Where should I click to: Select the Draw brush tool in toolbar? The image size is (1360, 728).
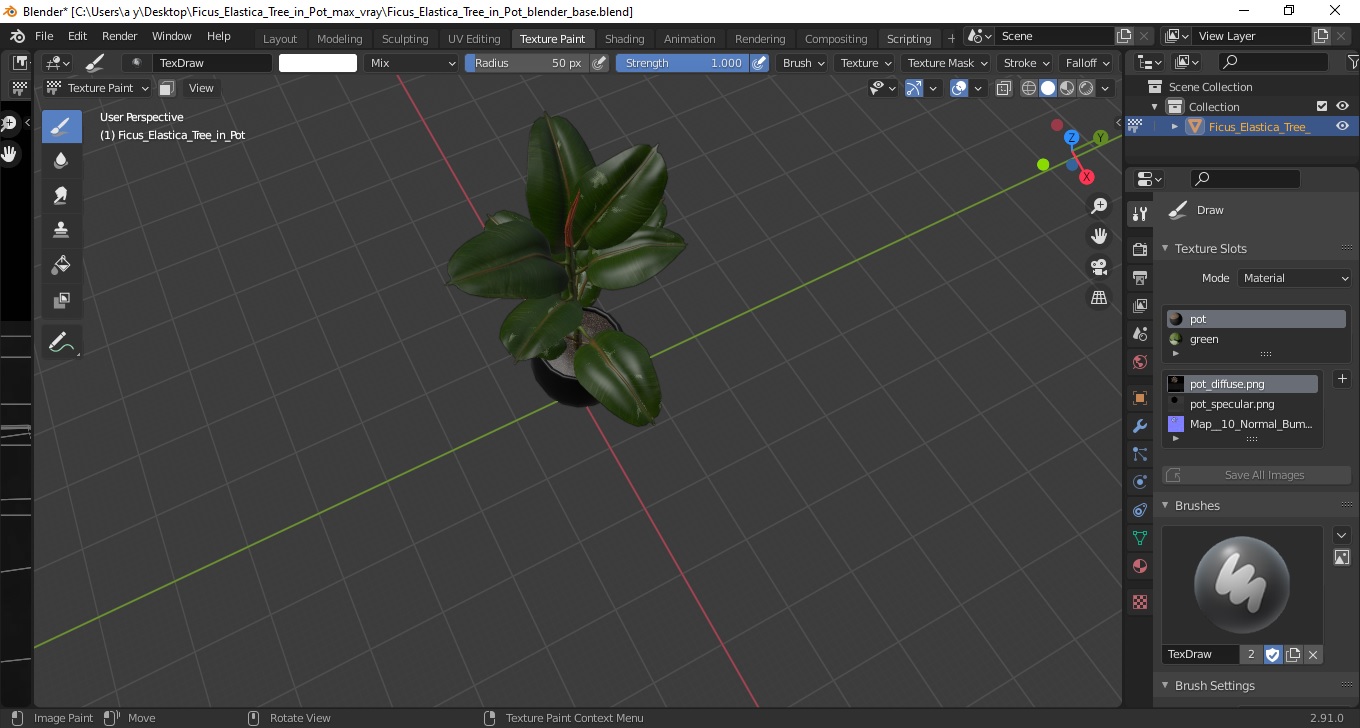(61, 126)
